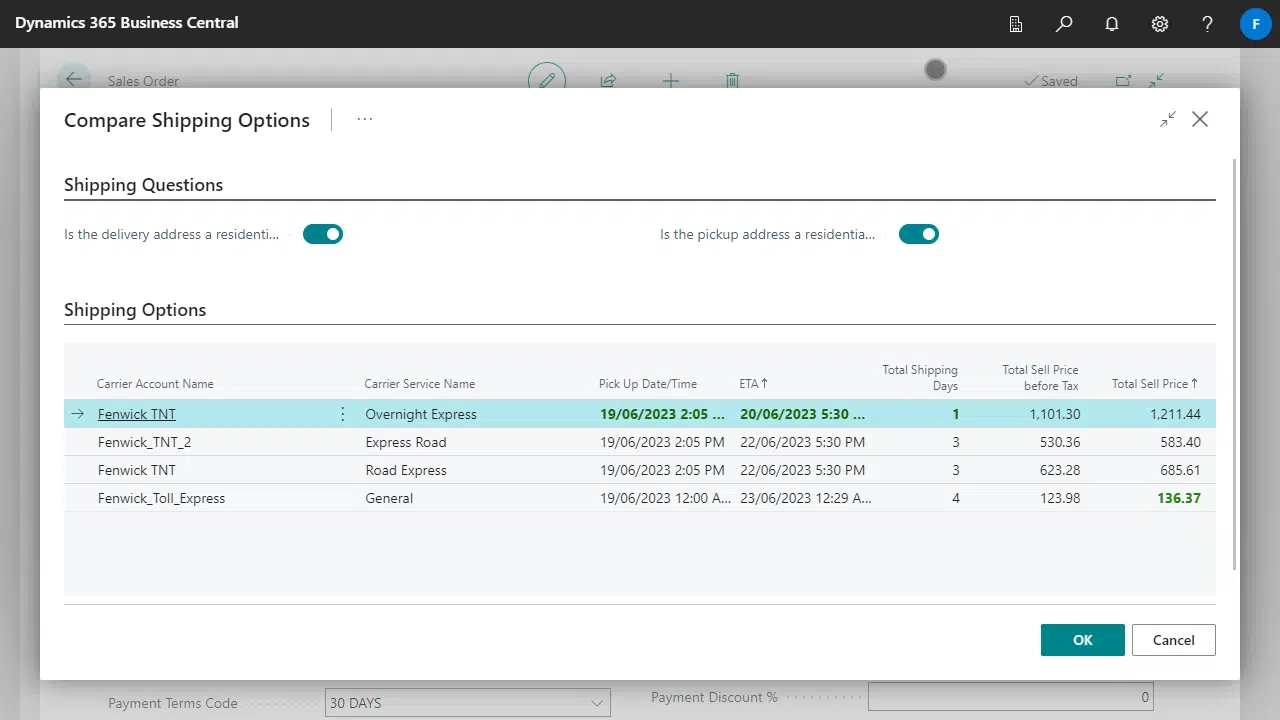This screenshot has height=720, width=1280.
Task: Open the settings gear in header
Action: (1160, 24)
